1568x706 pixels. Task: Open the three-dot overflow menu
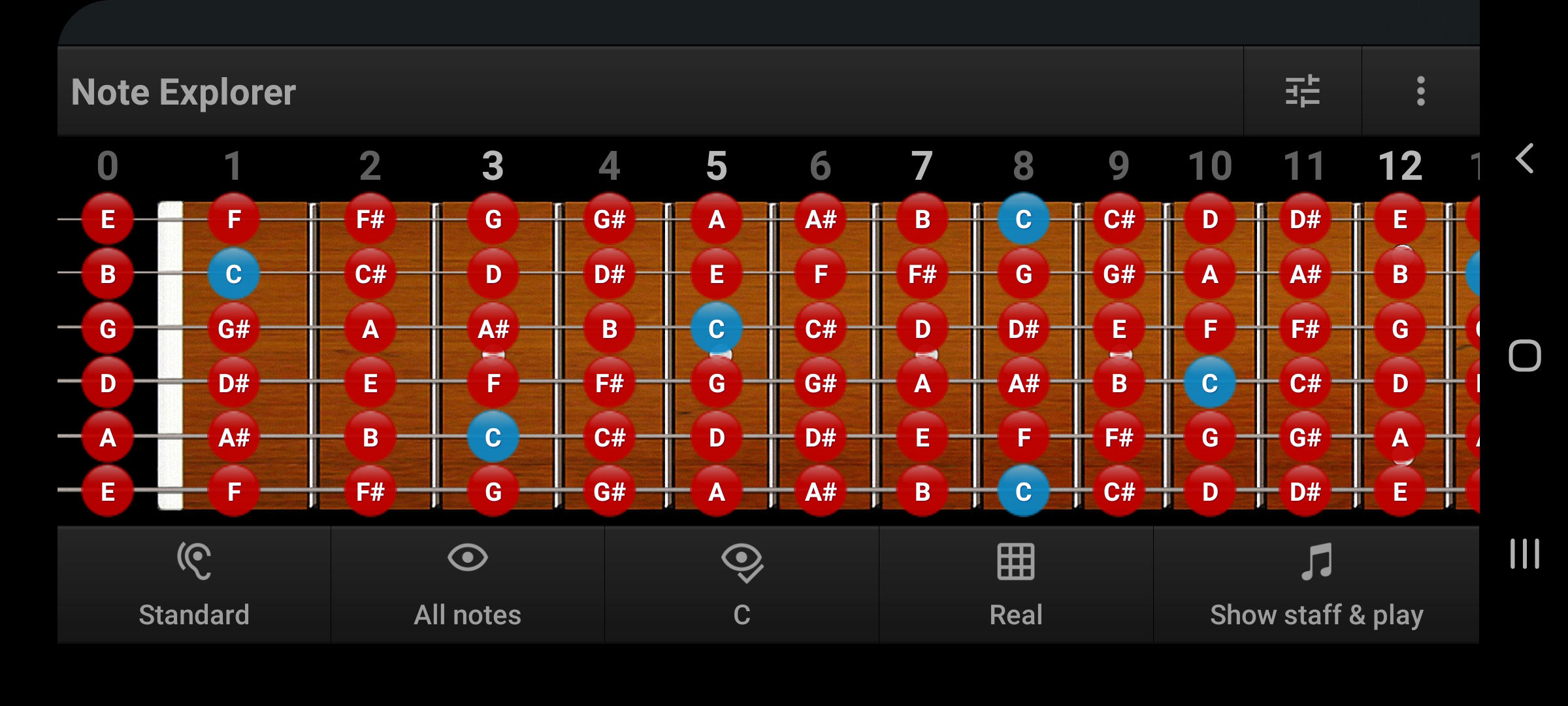[1420, 92]
